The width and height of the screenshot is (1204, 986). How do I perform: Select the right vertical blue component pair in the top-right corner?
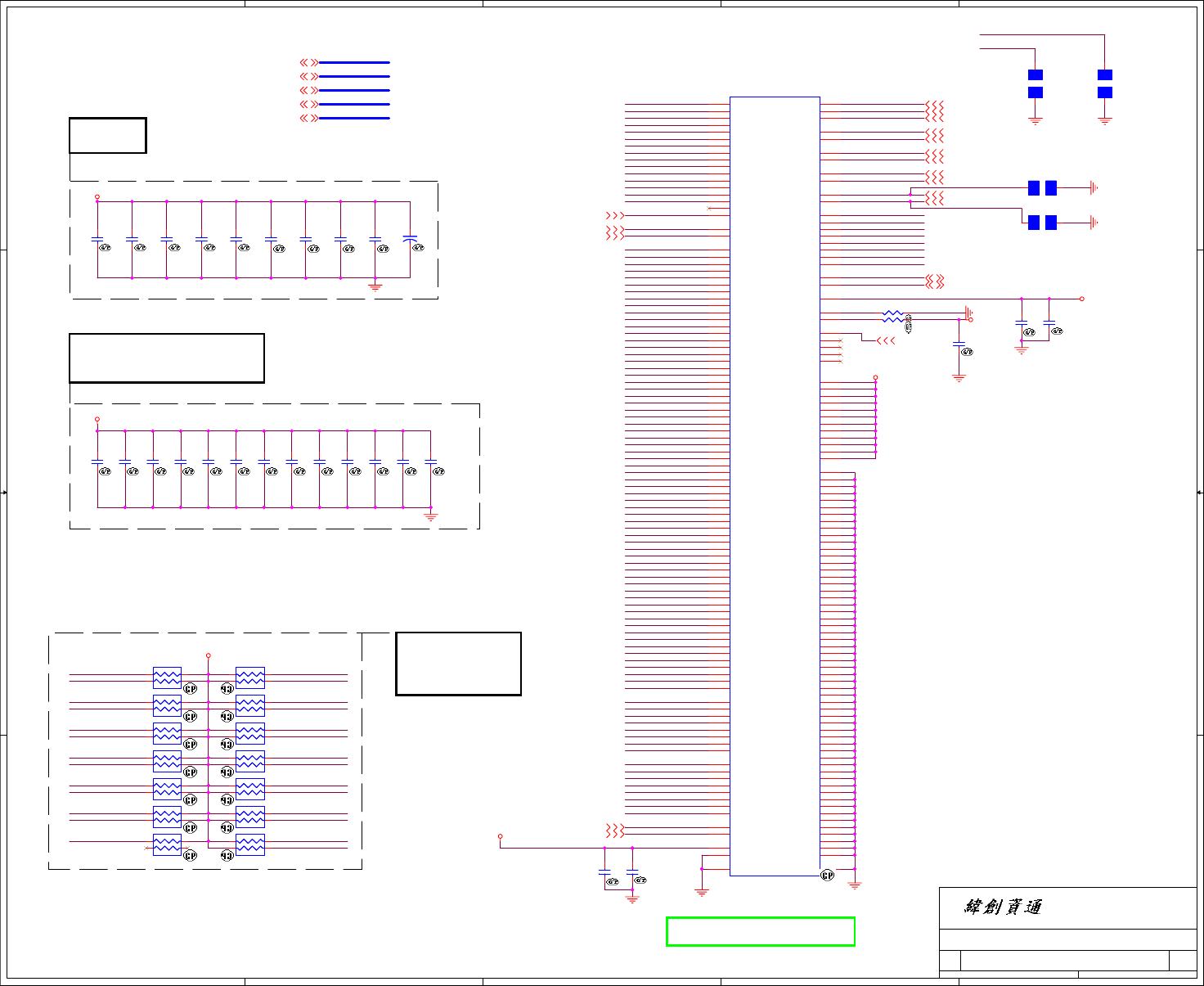click(x=1105, y=83)
